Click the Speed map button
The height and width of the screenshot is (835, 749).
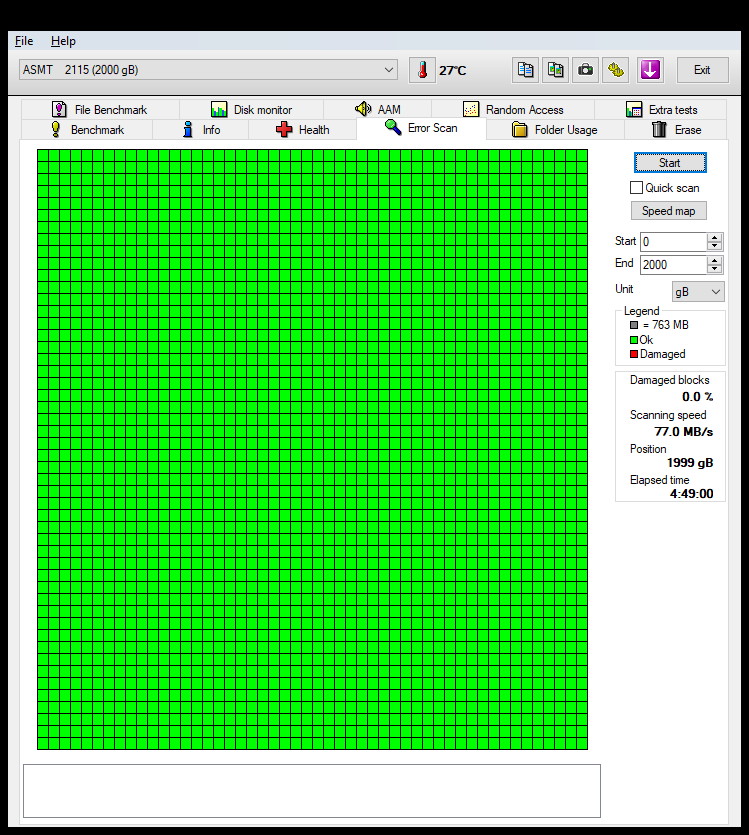669,210
